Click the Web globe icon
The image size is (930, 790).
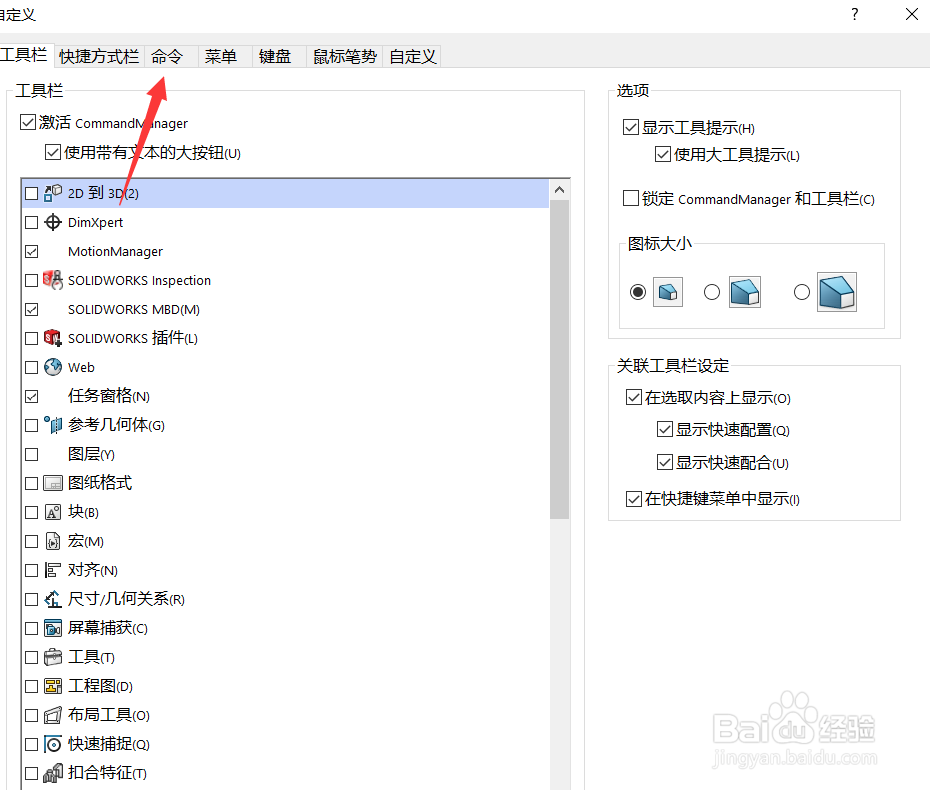(x=53, y=367)
